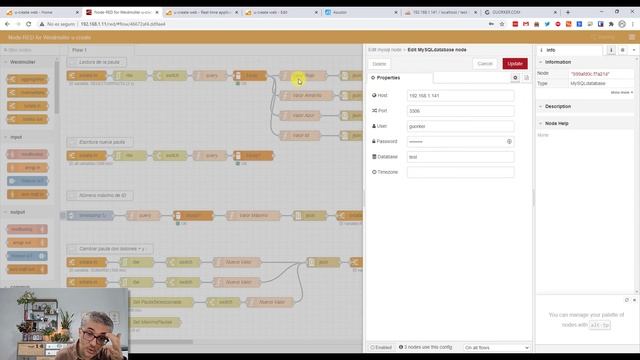Click refresh icon in bottom tips panel

[627, 300]
